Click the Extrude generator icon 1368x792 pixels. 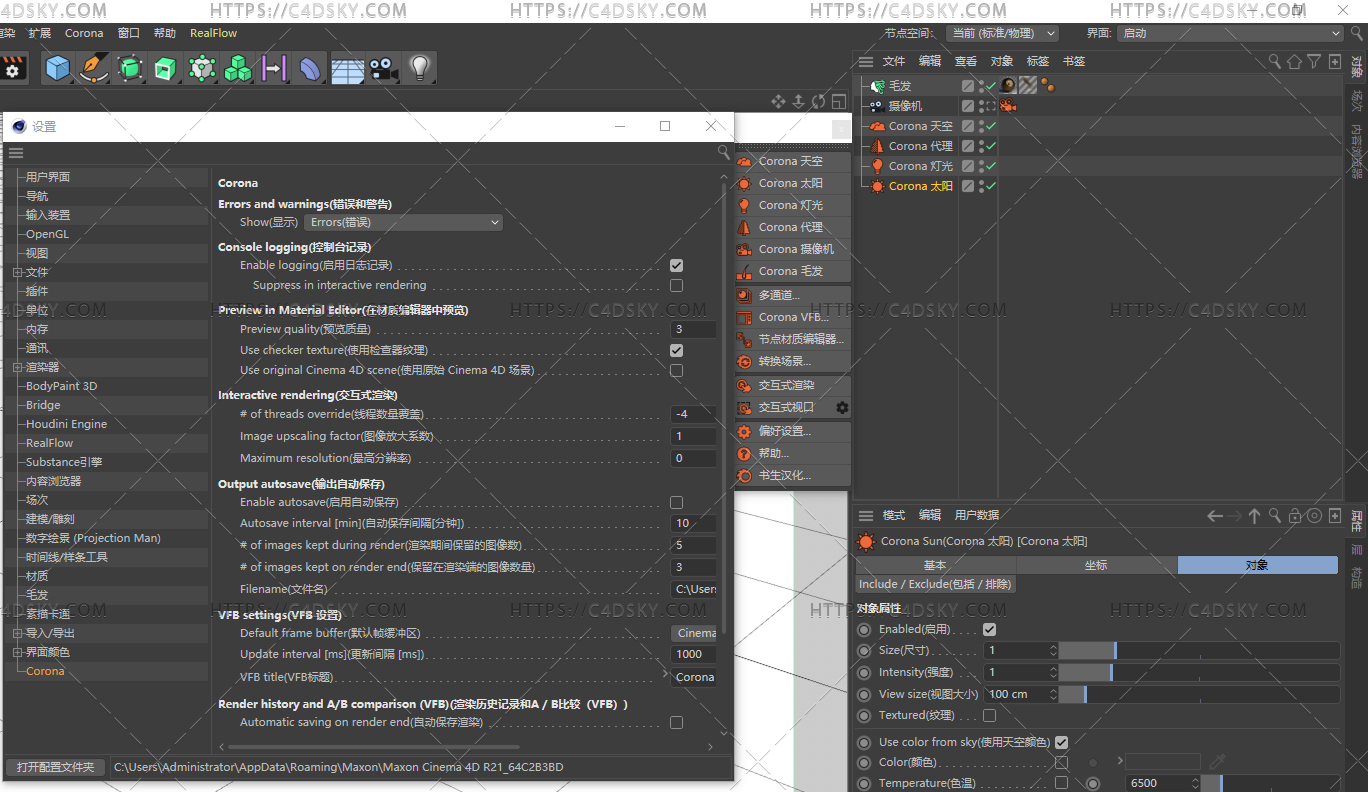[x=166, y=68]
